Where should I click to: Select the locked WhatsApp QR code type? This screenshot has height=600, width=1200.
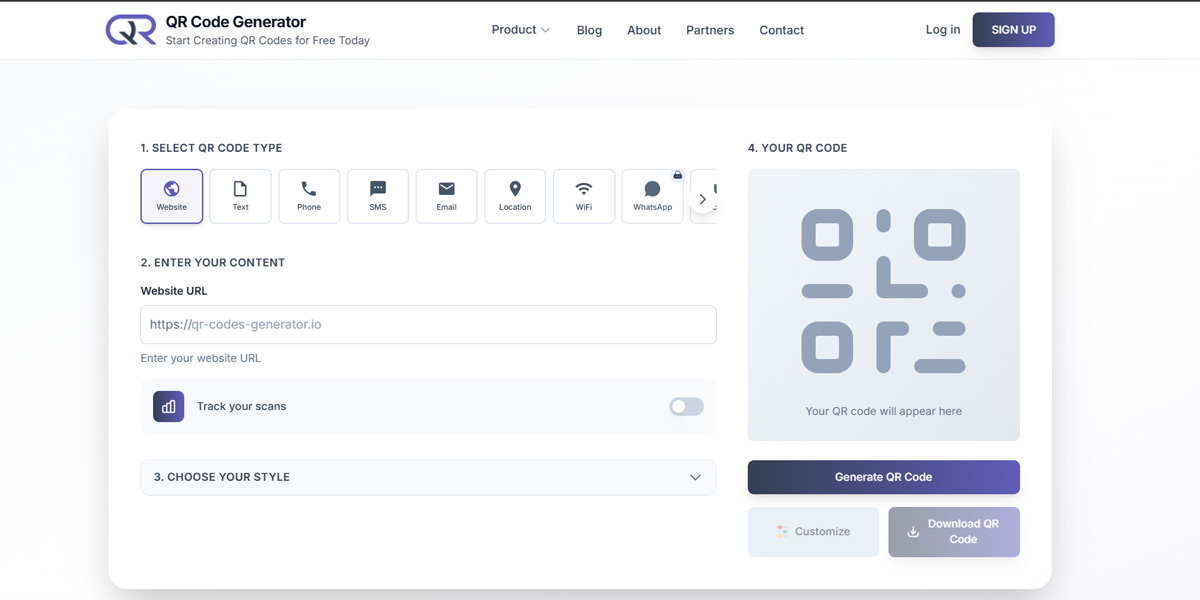(652, 196)
